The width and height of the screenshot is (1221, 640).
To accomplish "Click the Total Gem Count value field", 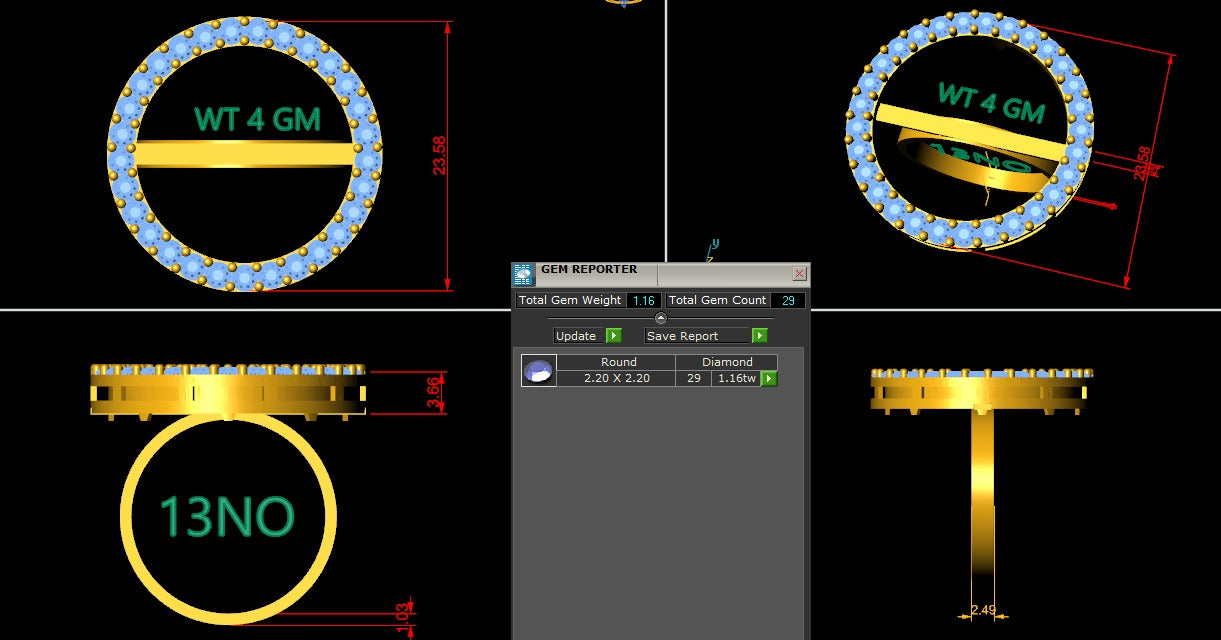I will tap(788, 301).
